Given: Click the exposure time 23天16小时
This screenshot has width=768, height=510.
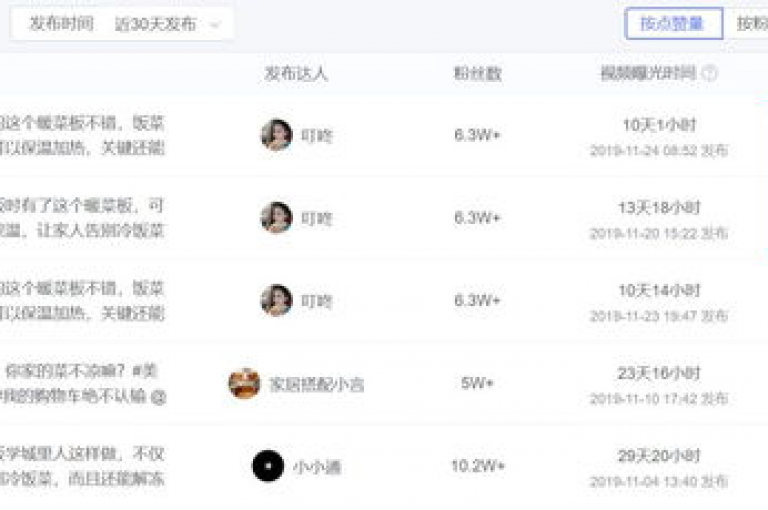Looking at the screenshot, I should 659,373.
